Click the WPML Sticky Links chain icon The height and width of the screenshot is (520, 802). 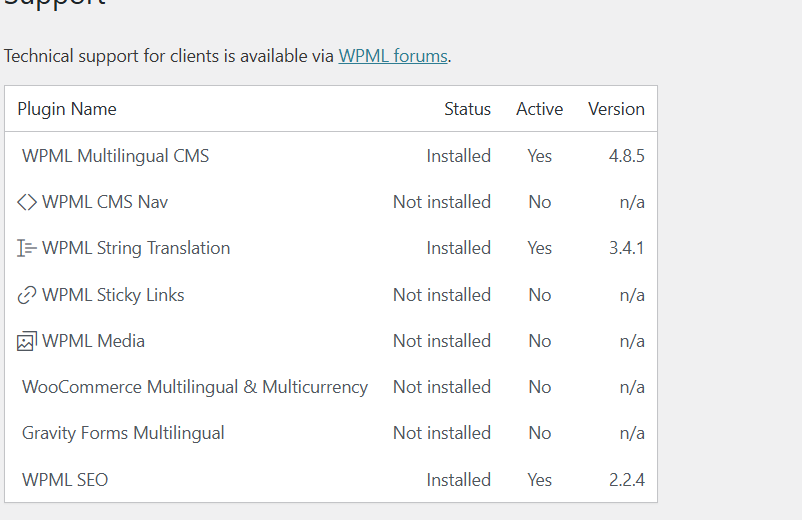click(x=27, y=295)
